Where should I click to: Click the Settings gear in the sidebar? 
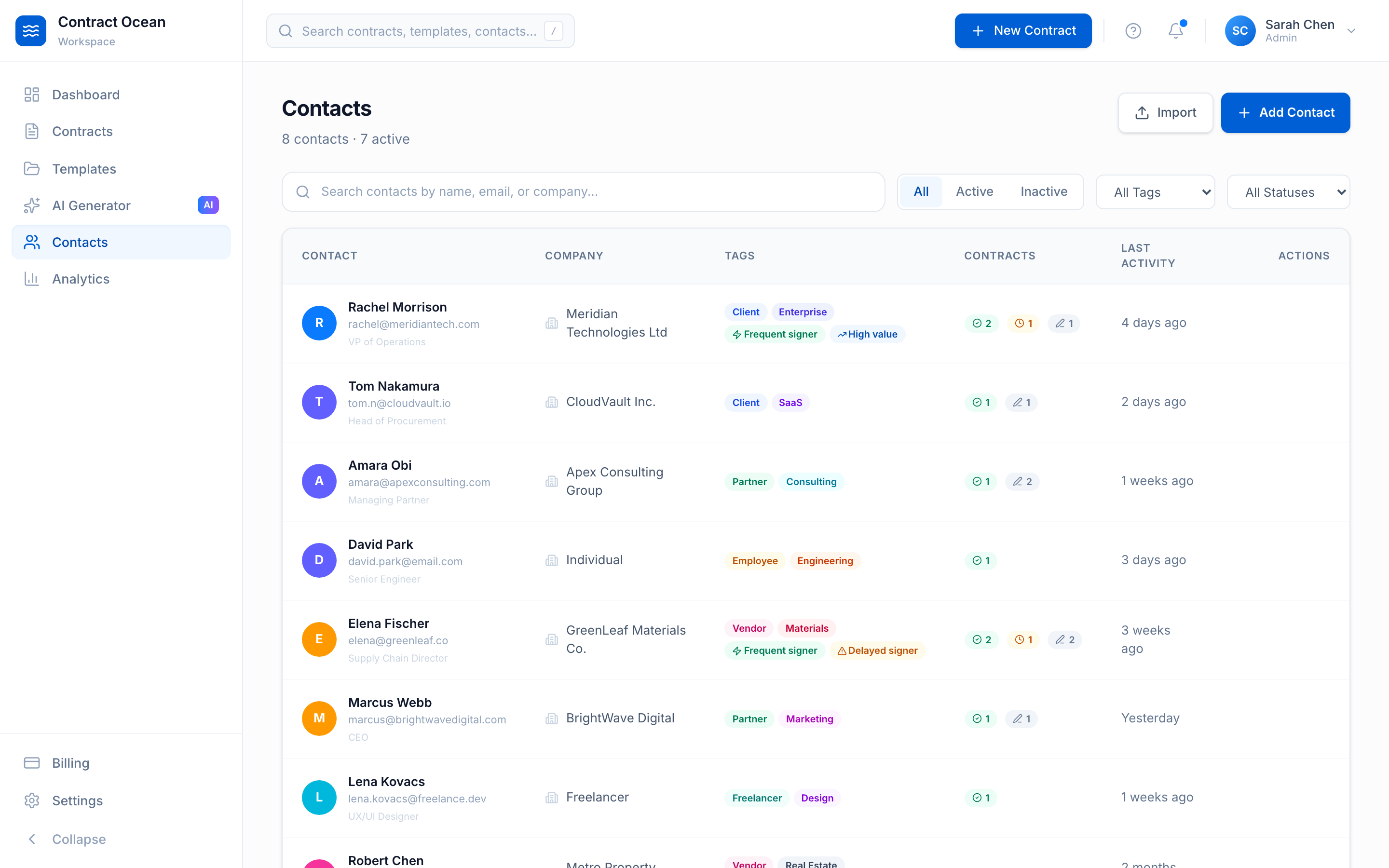point(31,801)
